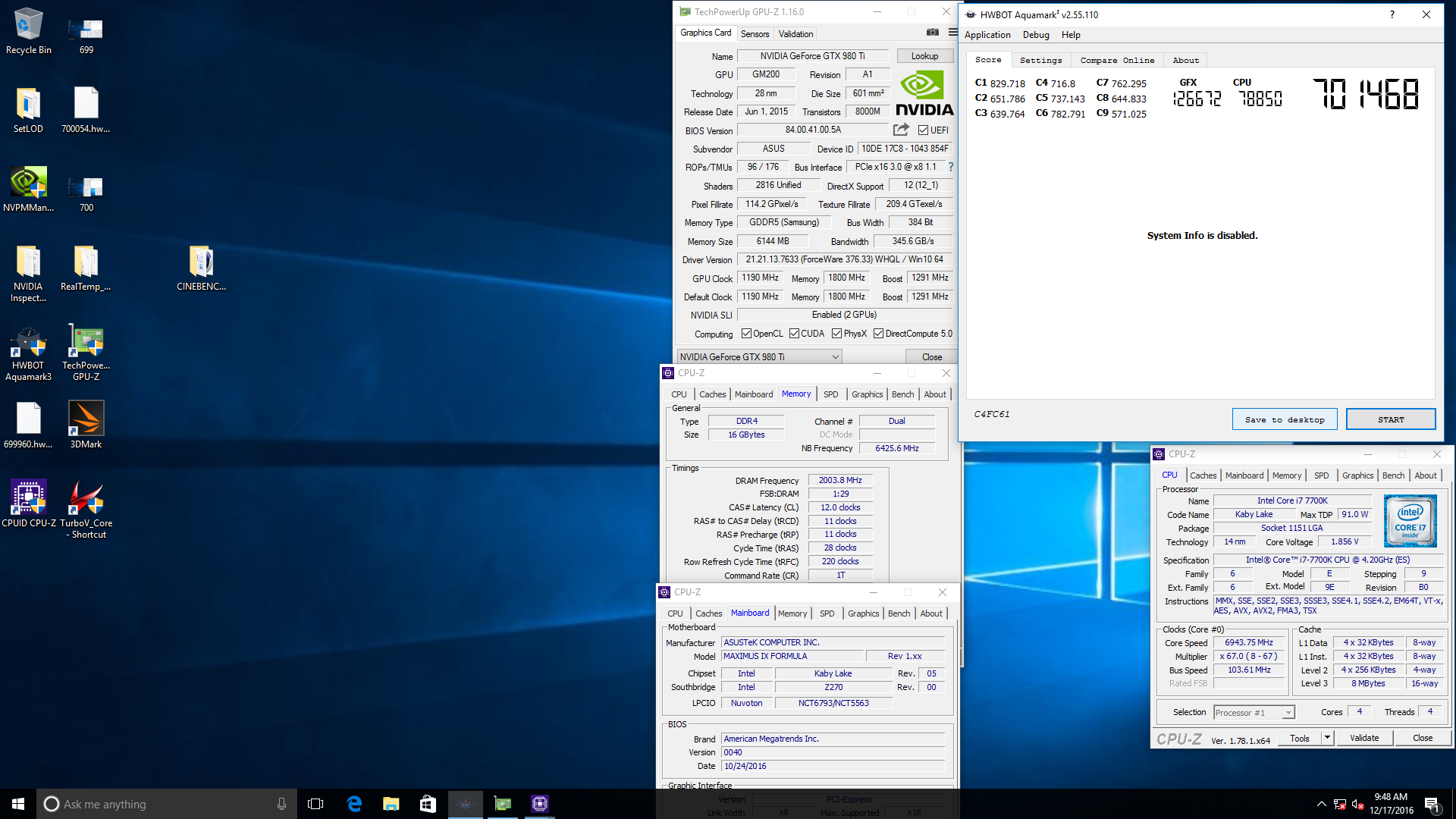The width and height of the screenshot is (1456, 819).
Task: Toggle the CUDA checkbox
Action: click(x=794, y=334)
